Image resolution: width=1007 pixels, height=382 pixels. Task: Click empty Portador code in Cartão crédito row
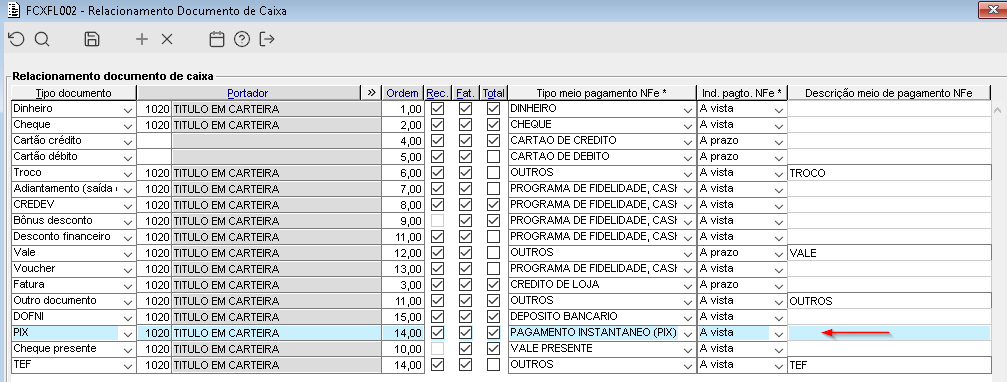154,141
